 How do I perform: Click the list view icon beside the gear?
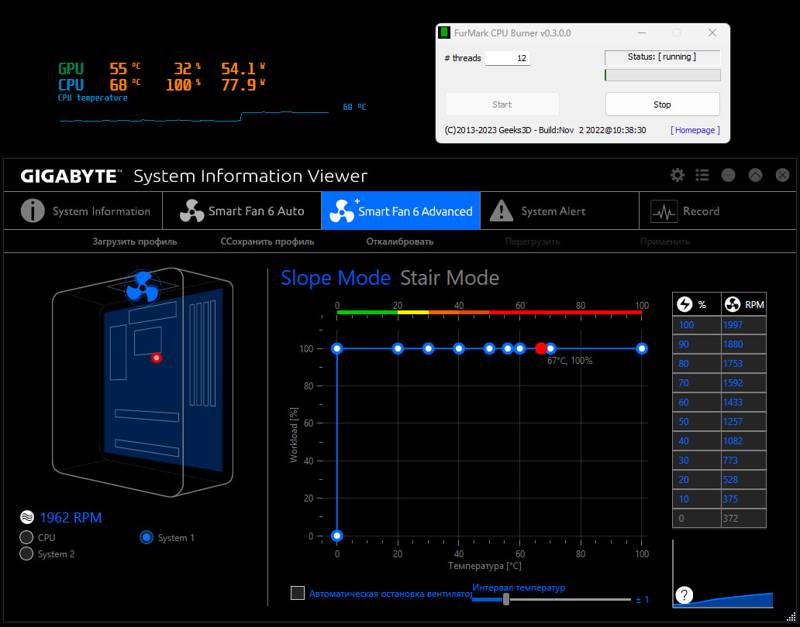[x=703, y=175]
